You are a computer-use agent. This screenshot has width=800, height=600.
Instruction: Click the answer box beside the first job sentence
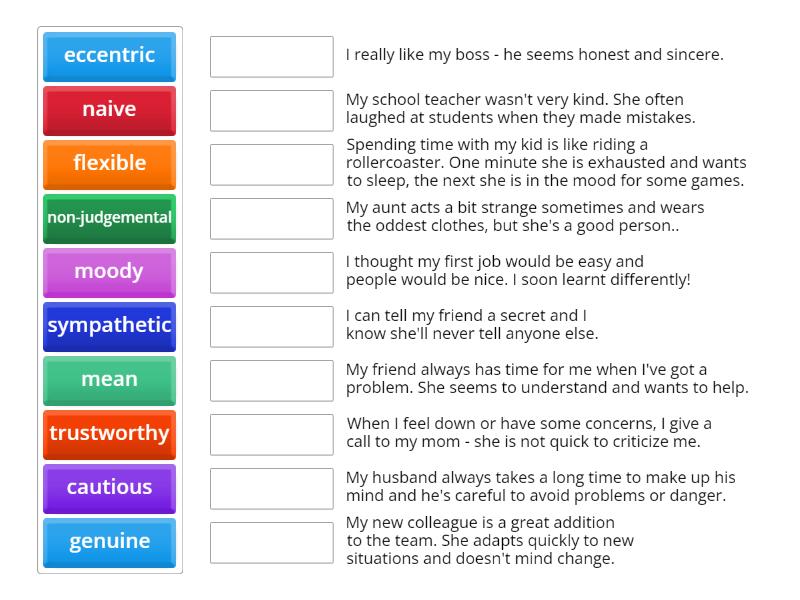click(271, 271)
